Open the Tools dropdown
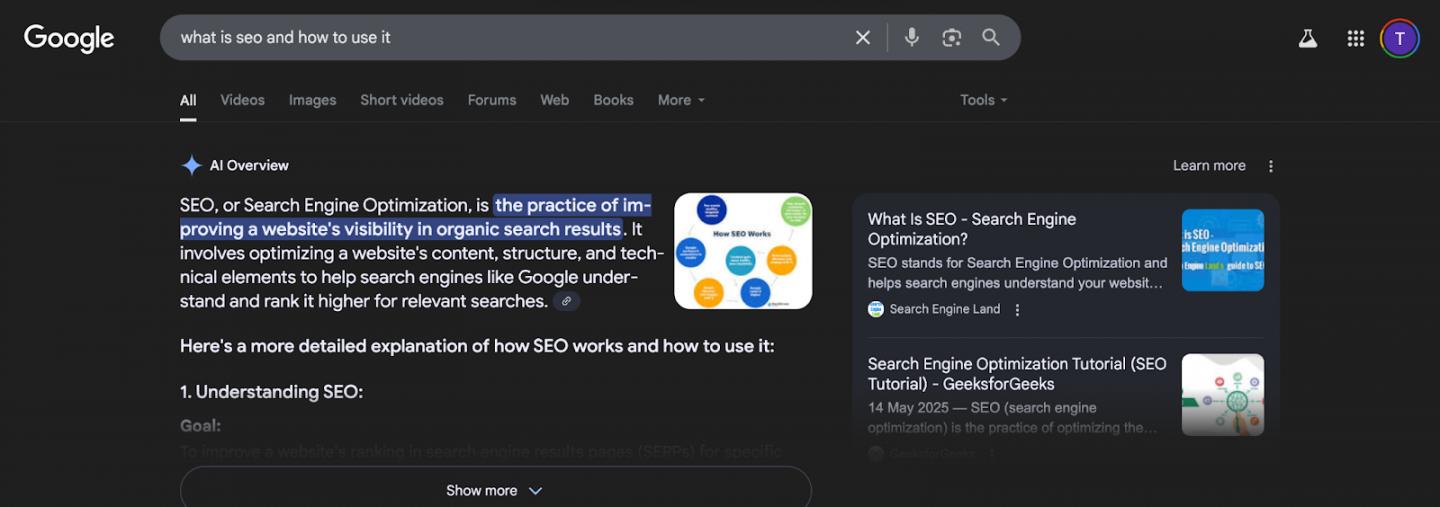 click(983, 100)
